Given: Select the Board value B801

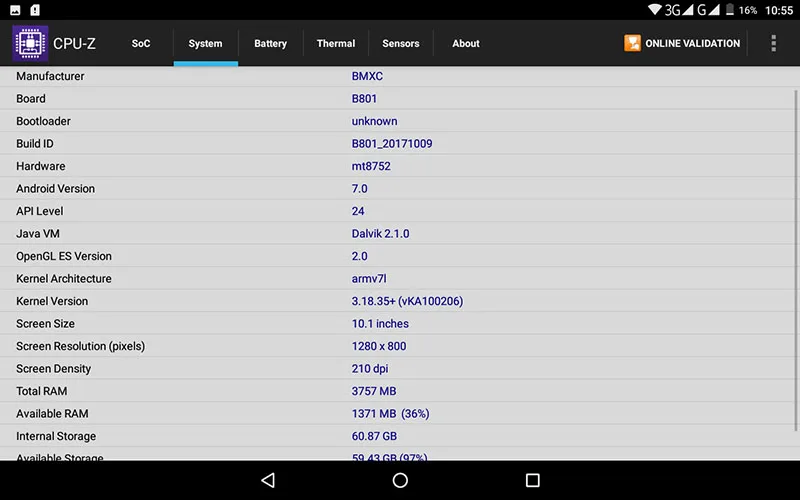Looking at the screenshot, I should click(364, 98).
